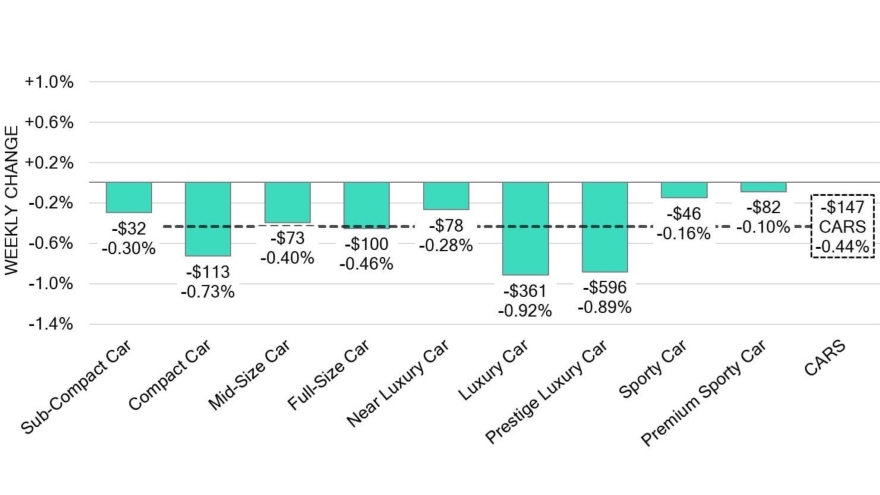Image resolution: width=880 pixels, height=495 pixels.
Task: Select the Full-Size Car bar
Action: click(x=366, y=205)
